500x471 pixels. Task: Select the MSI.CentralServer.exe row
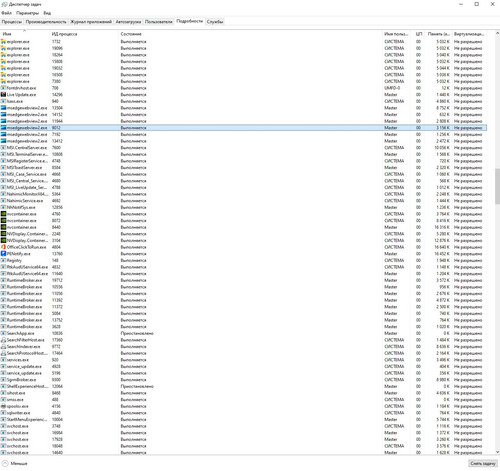243,148
